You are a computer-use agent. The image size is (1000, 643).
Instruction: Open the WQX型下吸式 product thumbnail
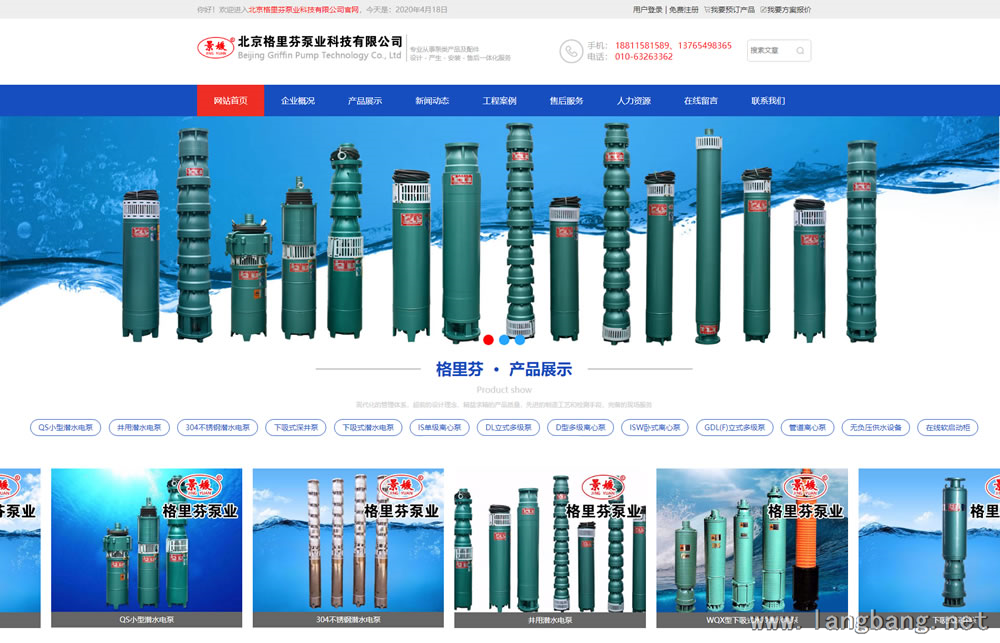coord(752,547)
